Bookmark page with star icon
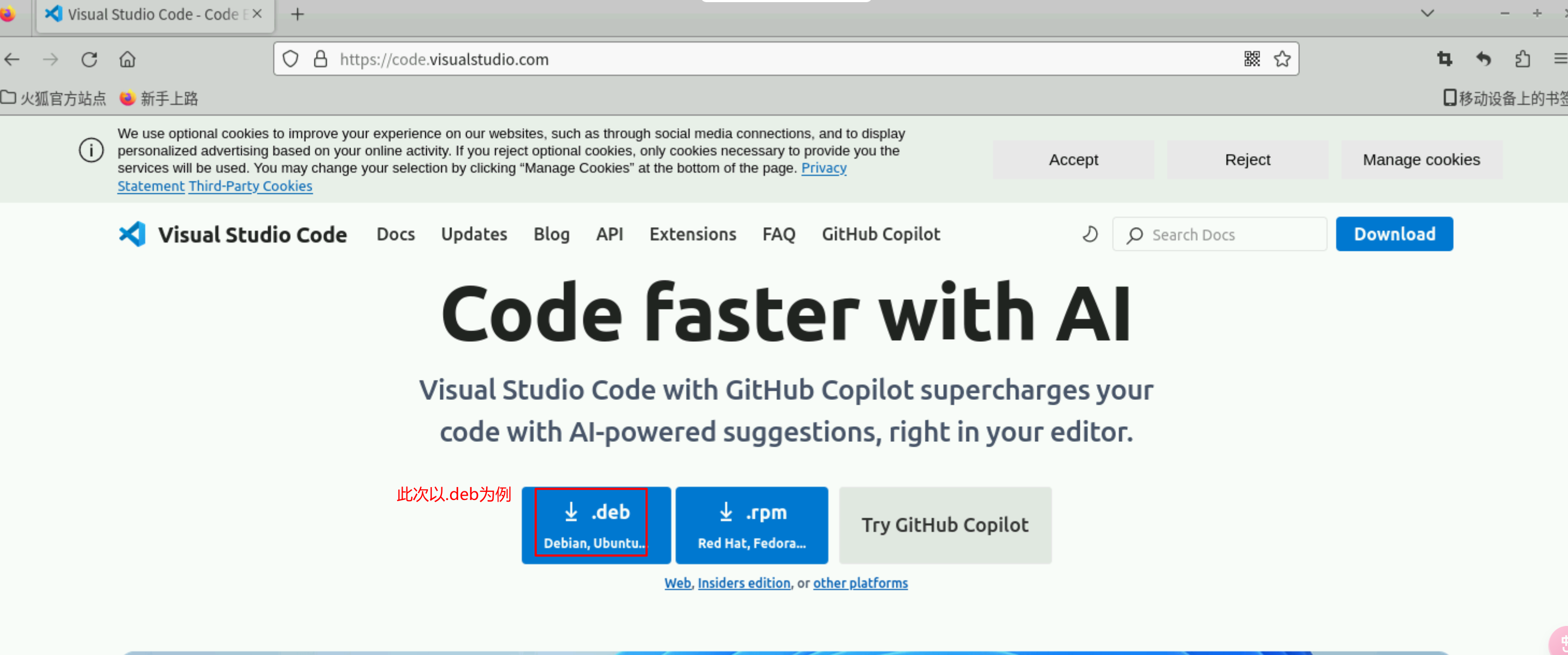 [x=1282, y=59]
